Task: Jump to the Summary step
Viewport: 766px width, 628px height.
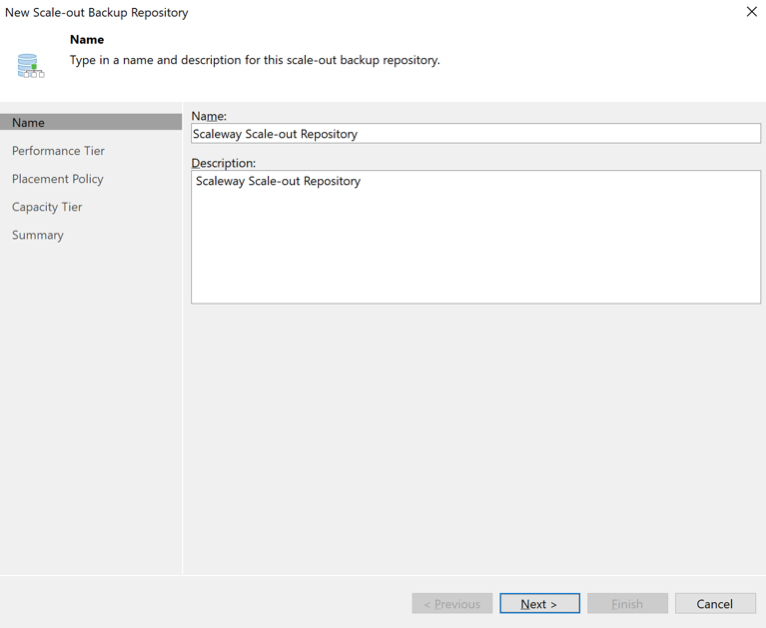Action: click(38, 235)
